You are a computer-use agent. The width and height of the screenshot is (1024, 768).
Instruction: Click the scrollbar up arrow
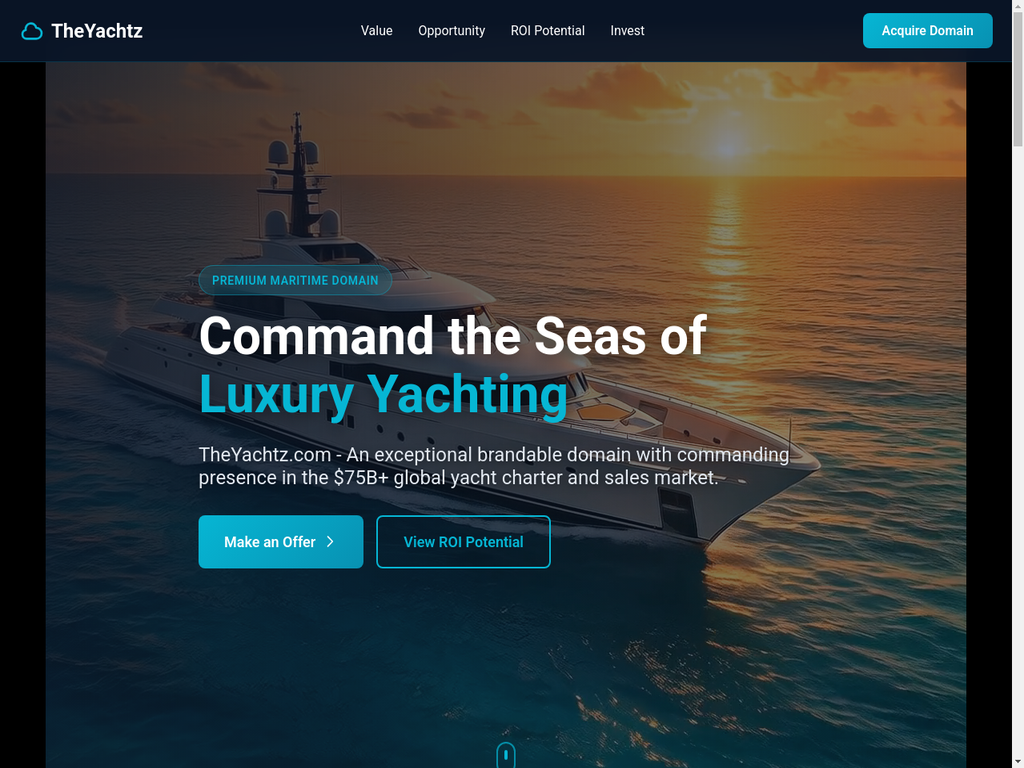(x=1017, y=5)
